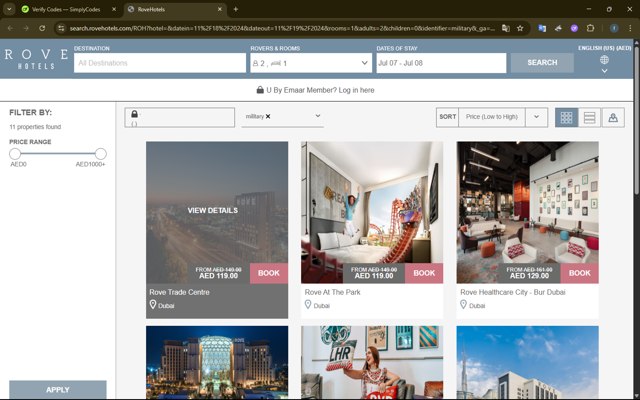Click location pin under Rove At The Park
Viewport: 640px width, 400px height.
[x=308, y=304]
